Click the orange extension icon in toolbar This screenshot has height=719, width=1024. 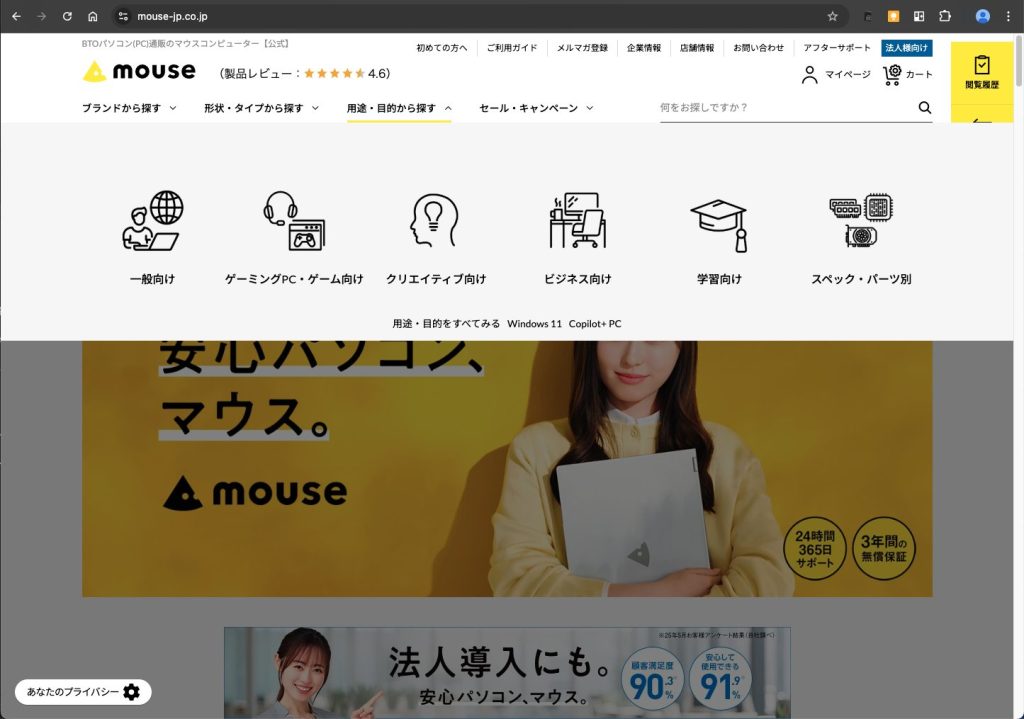tap(893, 16)
